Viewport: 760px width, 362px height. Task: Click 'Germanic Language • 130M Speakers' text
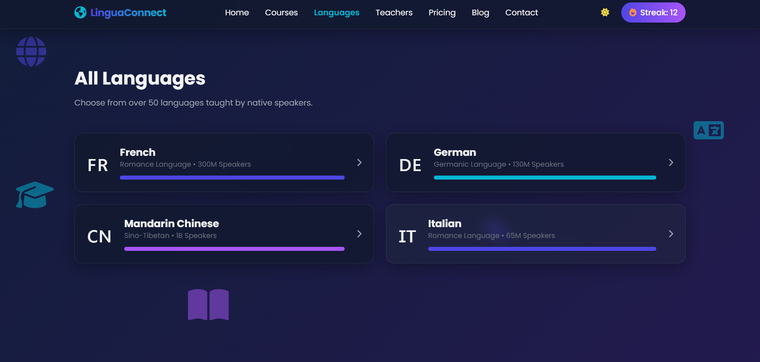[x=499, y=164]
